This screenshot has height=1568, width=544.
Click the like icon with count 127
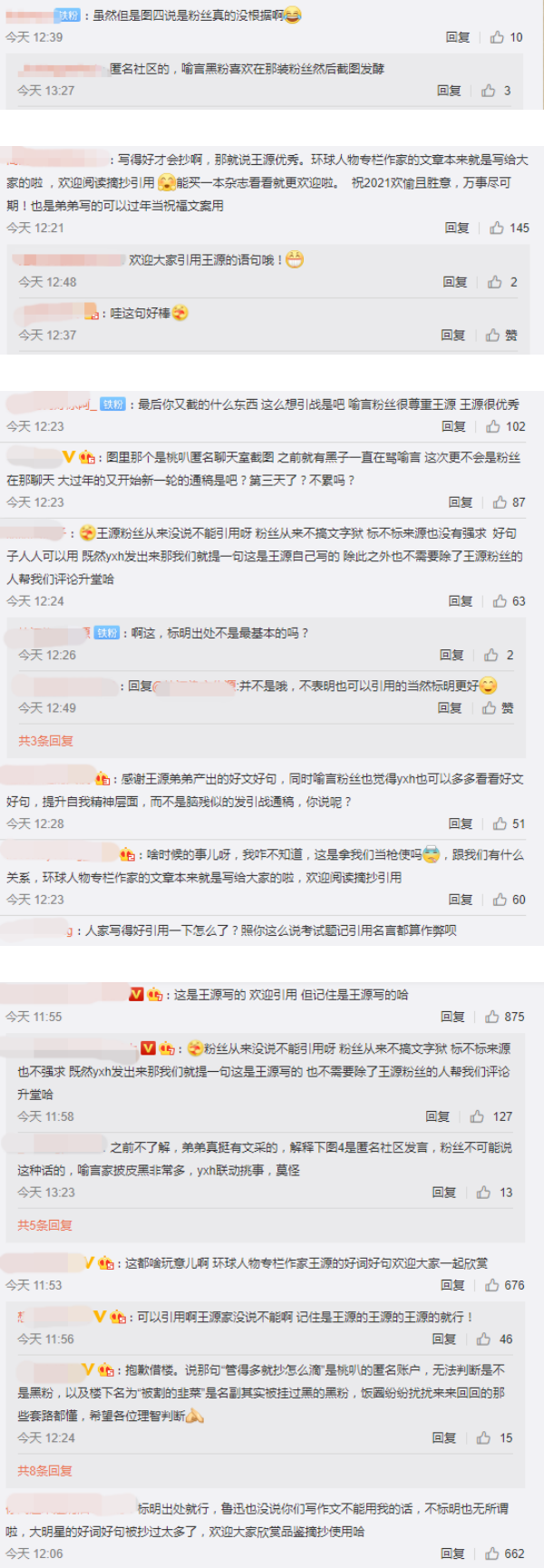point(477,1116)
